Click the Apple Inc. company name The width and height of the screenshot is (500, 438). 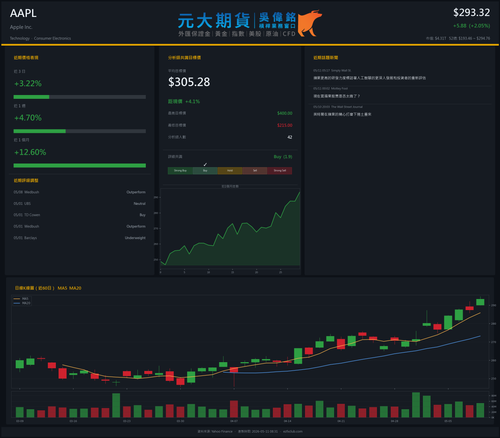[x=21, y=27]
